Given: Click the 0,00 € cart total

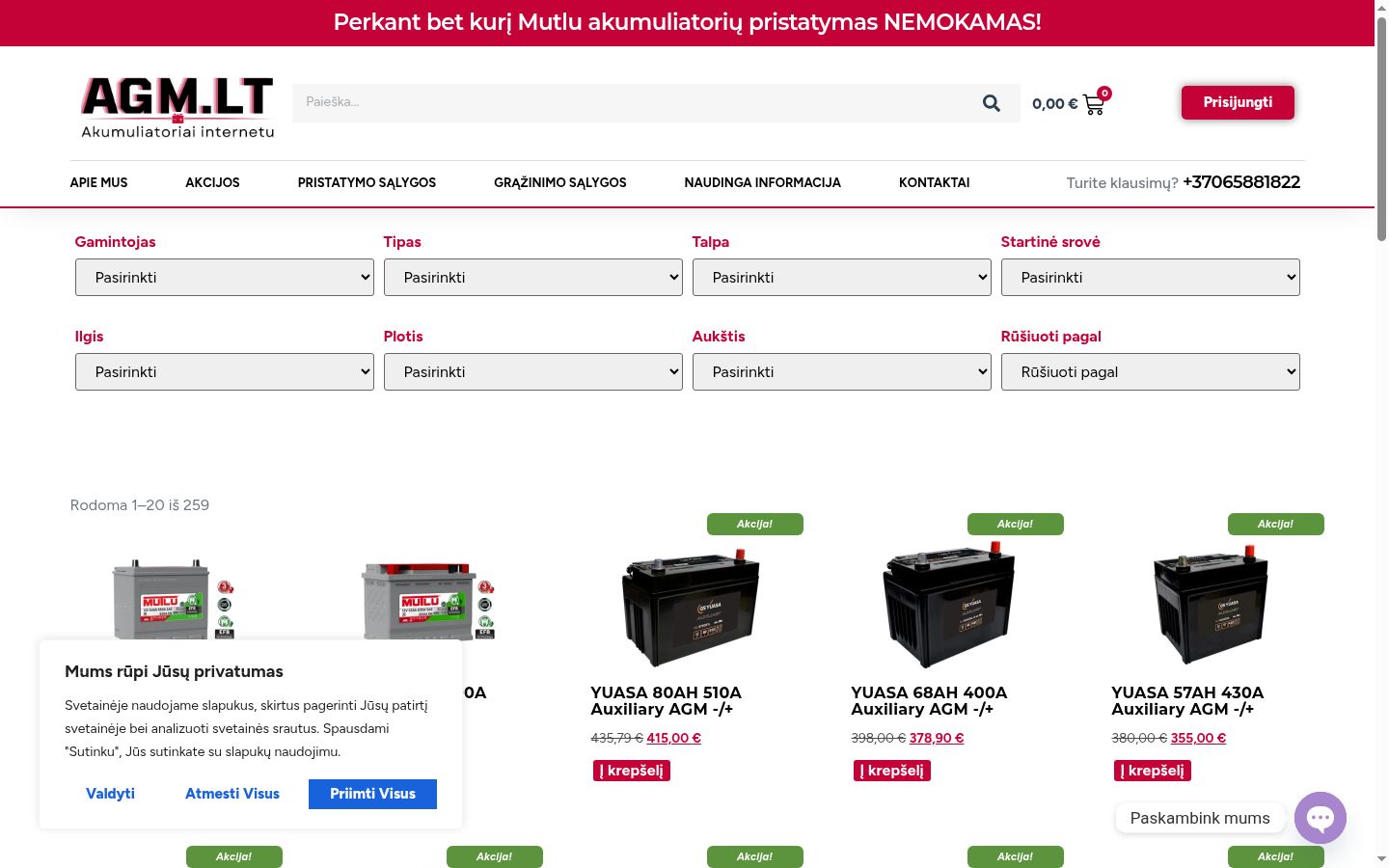Looking at the screenshot, I should 1054,104.
